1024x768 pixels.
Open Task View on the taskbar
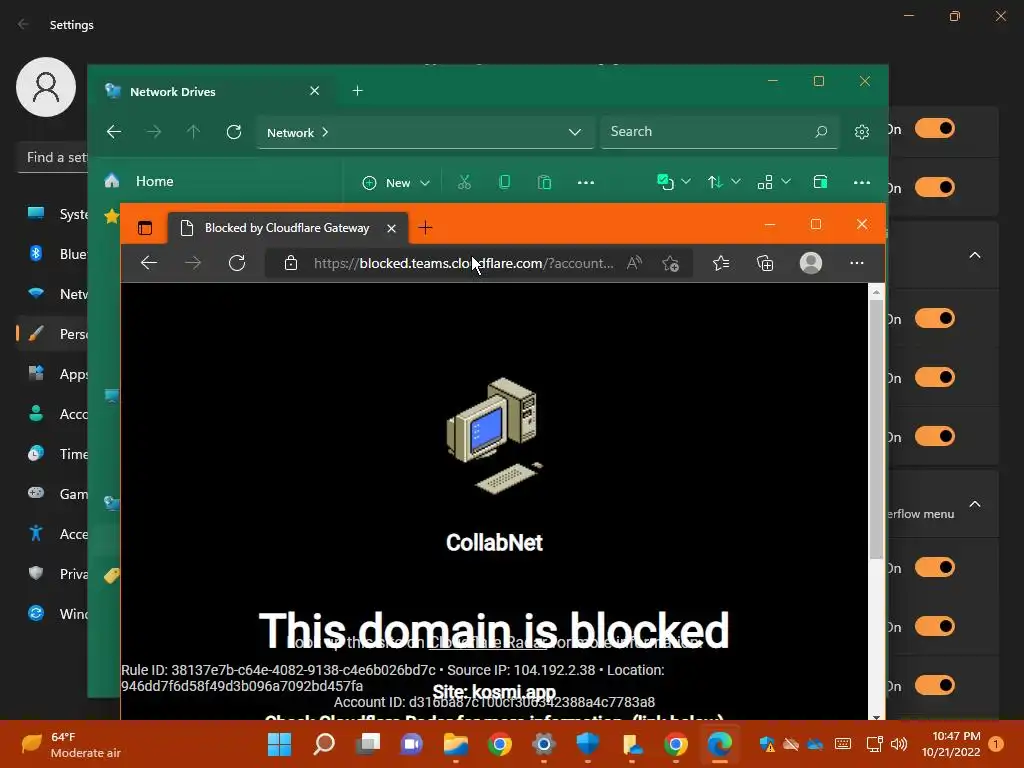point(368,744)
